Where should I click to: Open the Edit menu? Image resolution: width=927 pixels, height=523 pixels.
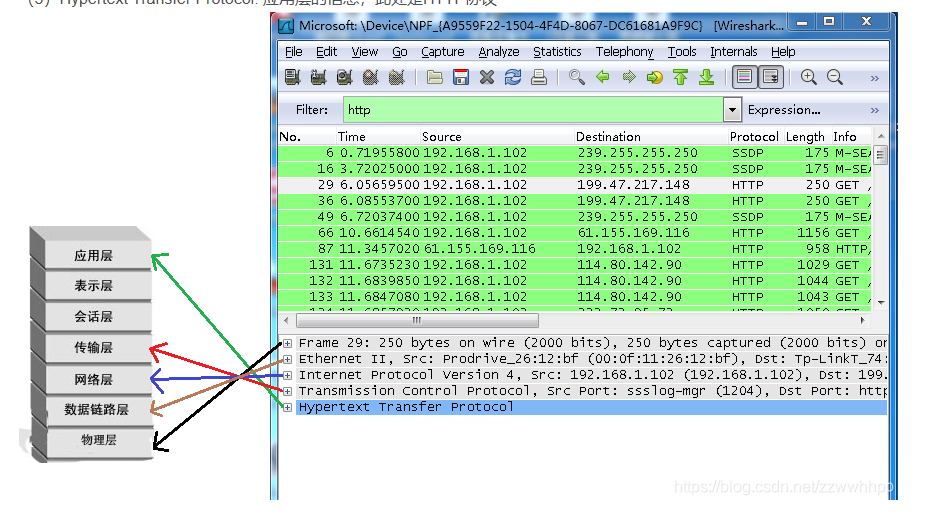(326, 52)
